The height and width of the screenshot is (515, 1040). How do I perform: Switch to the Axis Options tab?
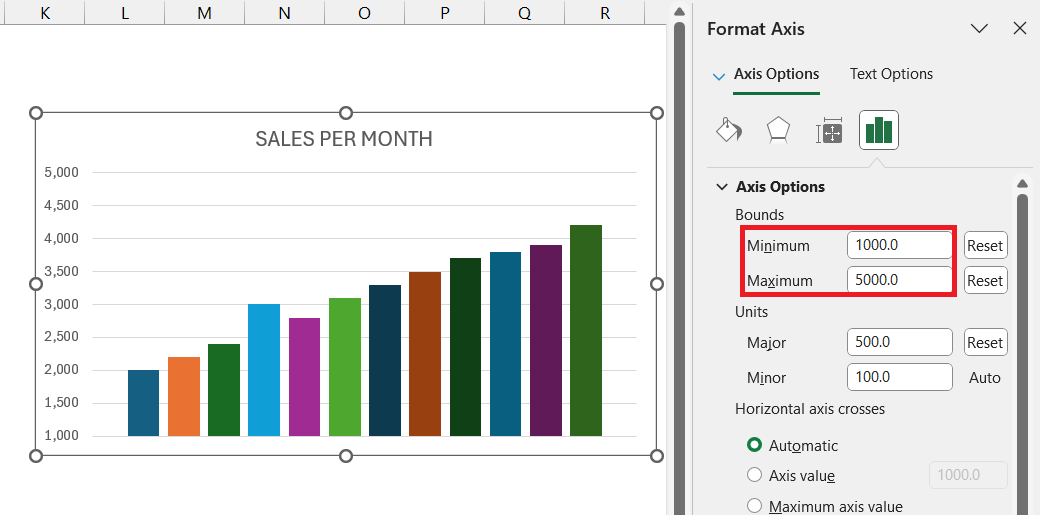click(776, 74)
